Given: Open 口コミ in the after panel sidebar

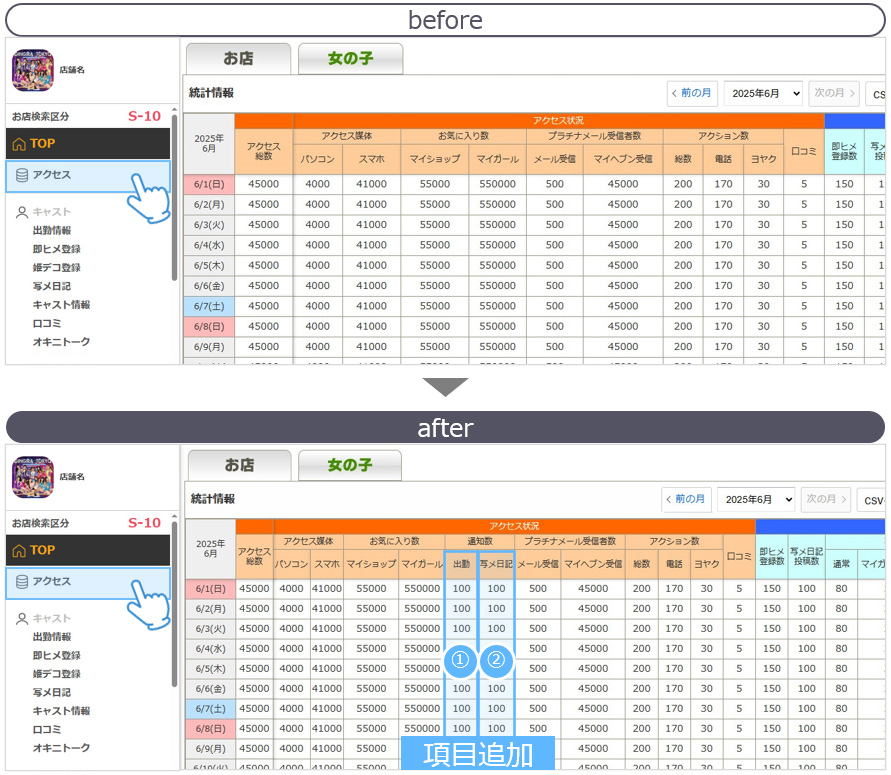Looking at the screenshot, I should [x=47, y=730].
